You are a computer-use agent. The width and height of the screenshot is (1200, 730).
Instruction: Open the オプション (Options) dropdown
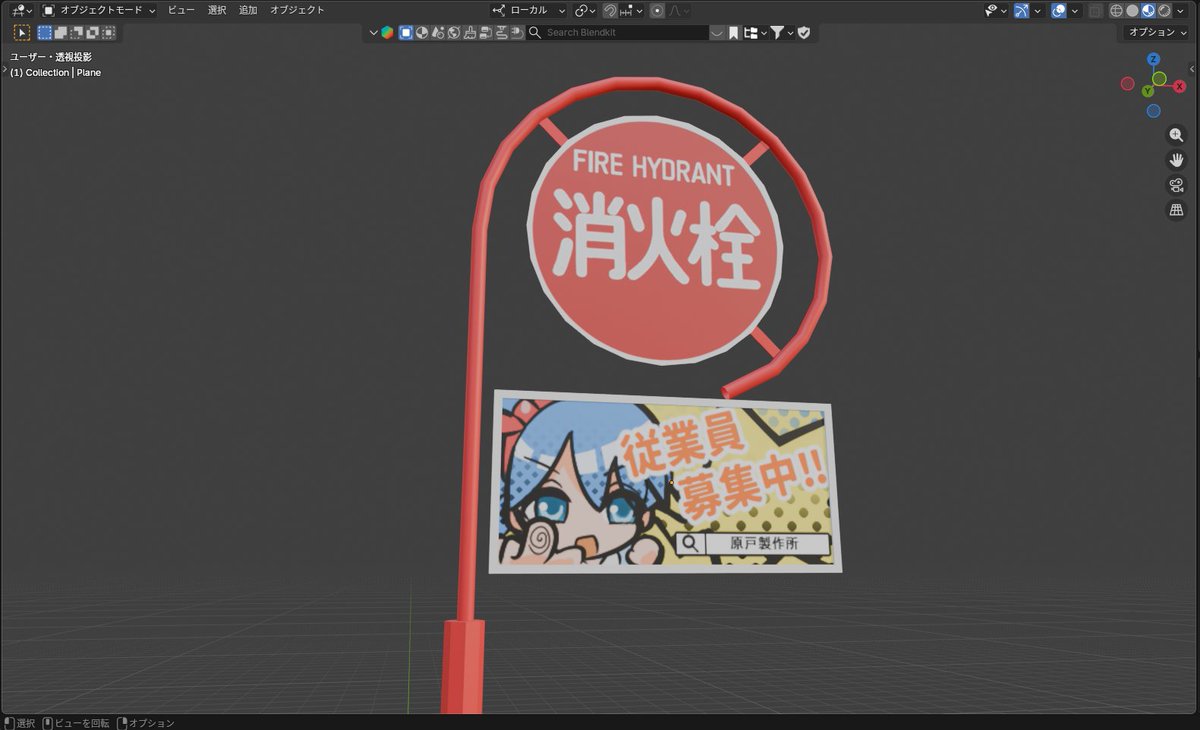[x=1157, y=32]
